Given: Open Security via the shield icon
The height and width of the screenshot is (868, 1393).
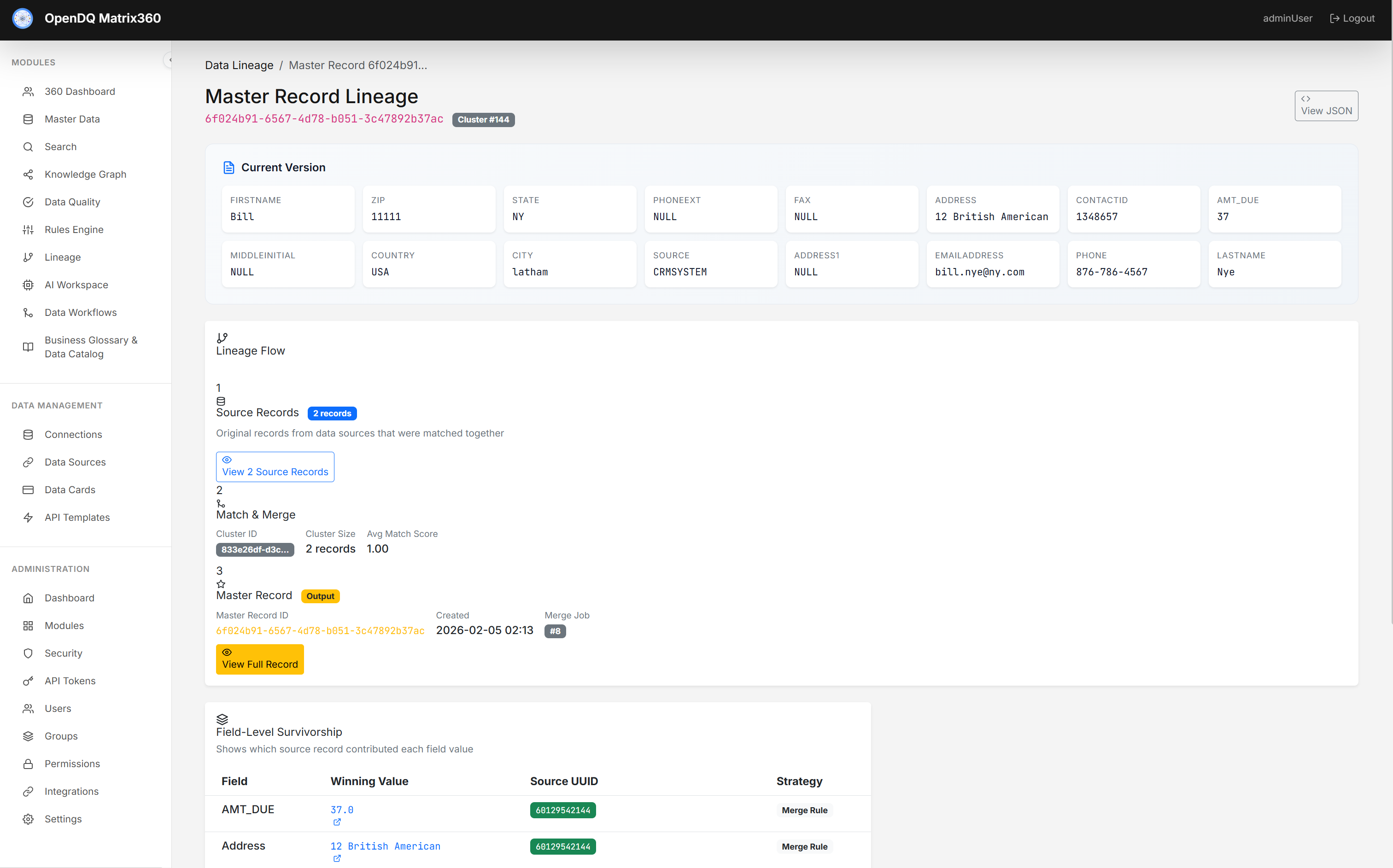Looking at the screenshot, I should 28,653.
